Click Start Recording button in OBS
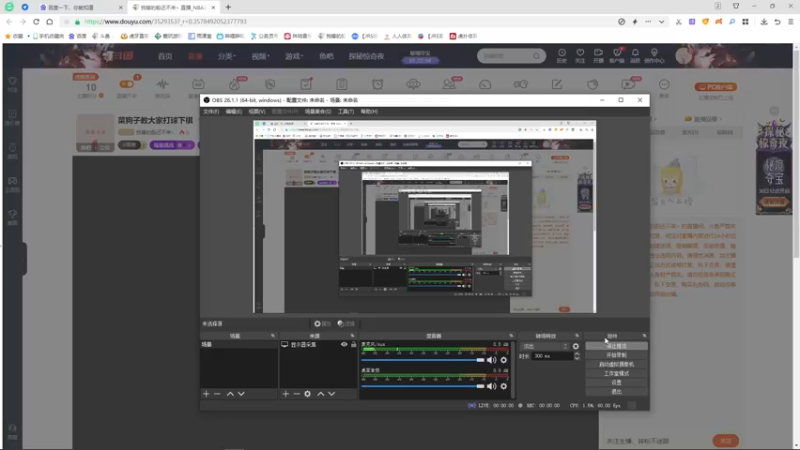 coord(616,355)
